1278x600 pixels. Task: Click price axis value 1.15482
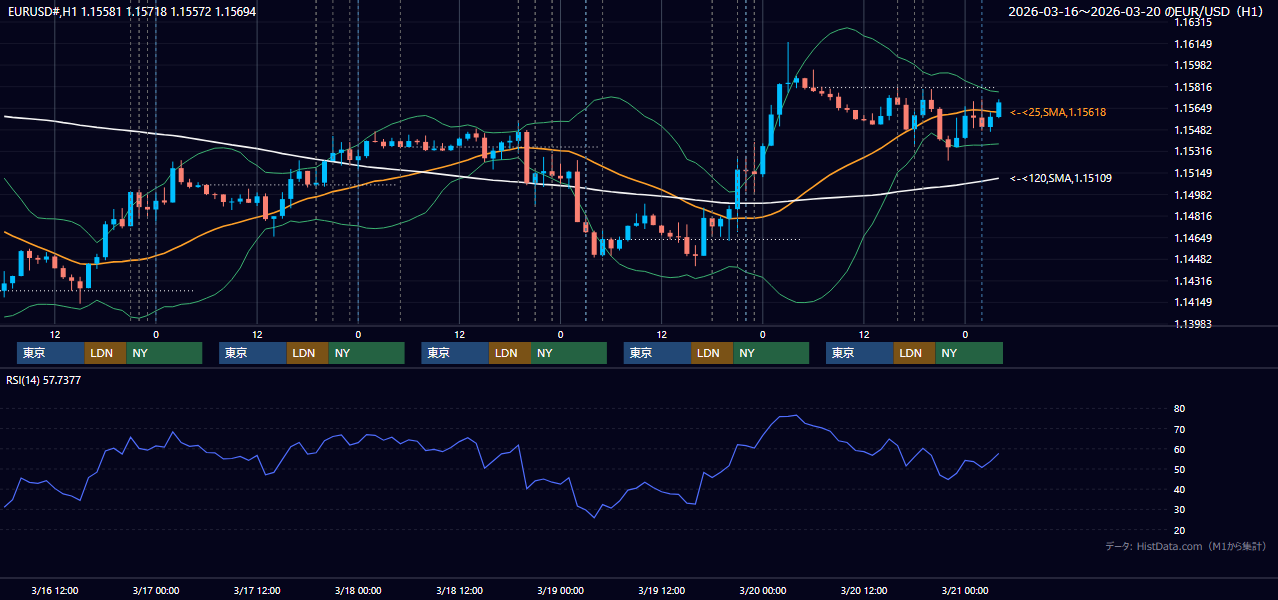pos(1193,130)
